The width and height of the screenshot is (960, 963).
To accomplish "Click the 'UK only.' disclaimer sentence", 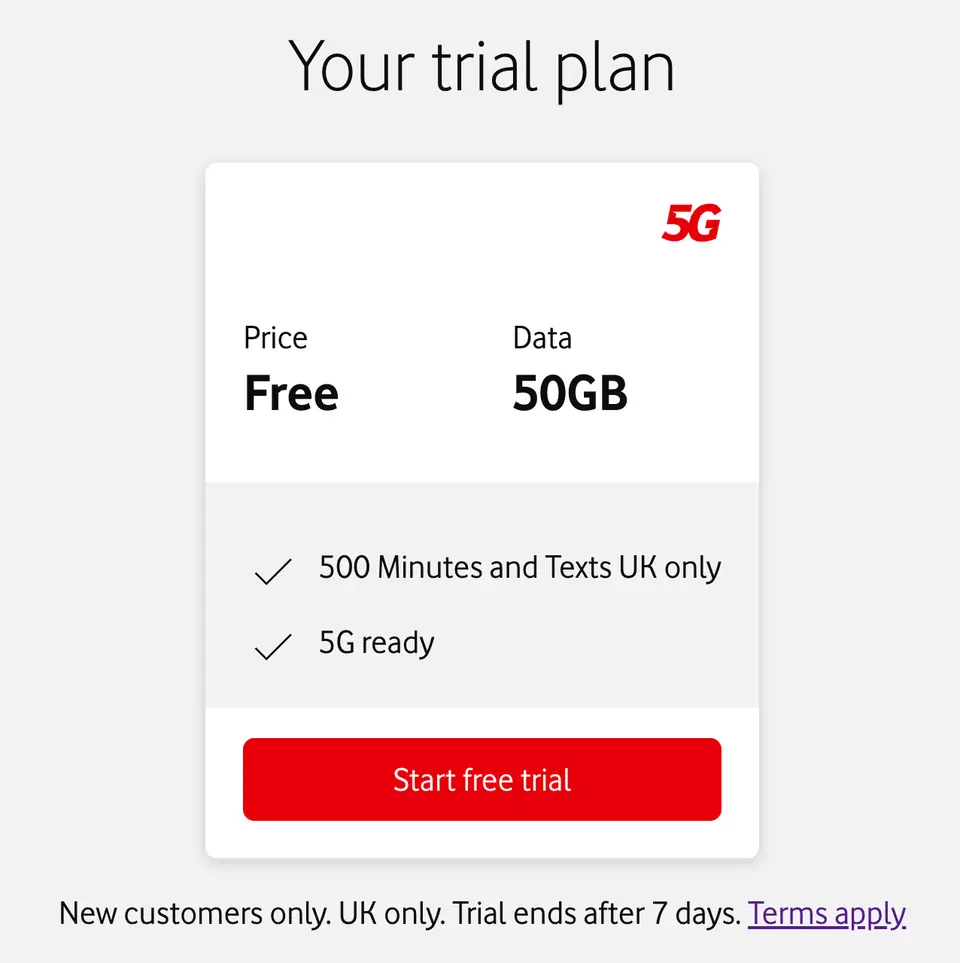I will pyautogui.click(x=392, y=914).
